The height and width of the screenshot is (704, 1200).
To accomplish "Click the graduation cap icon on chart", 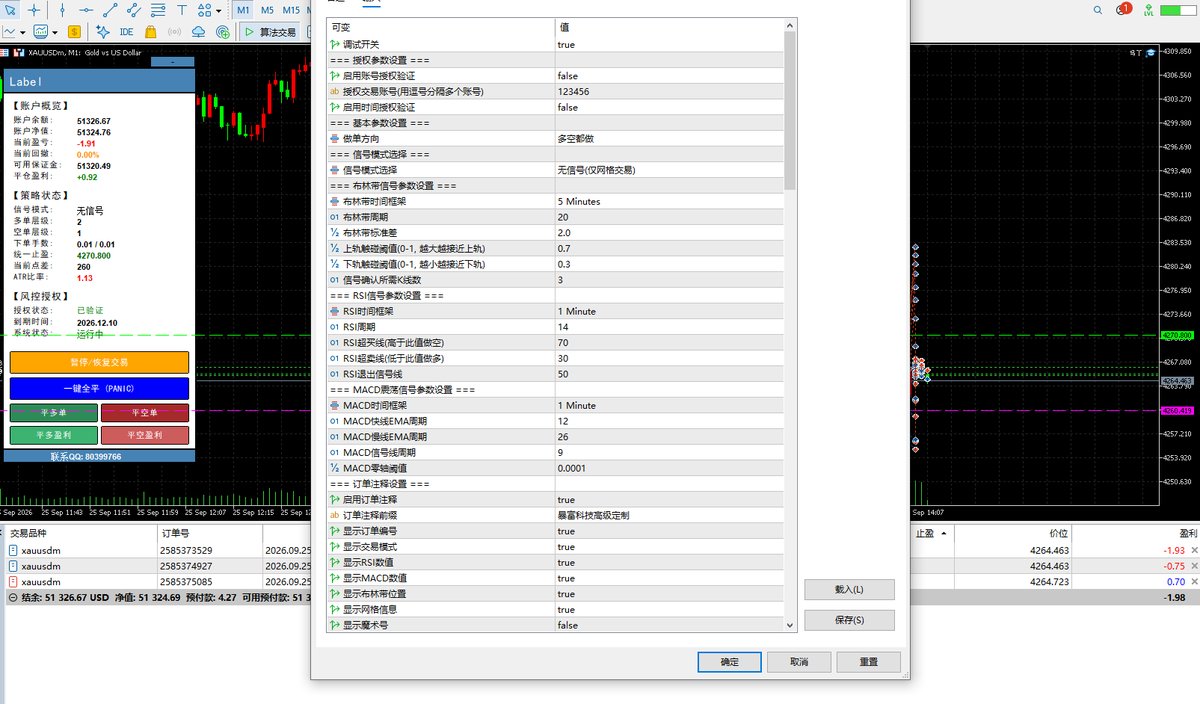I will pos(1151,51).
